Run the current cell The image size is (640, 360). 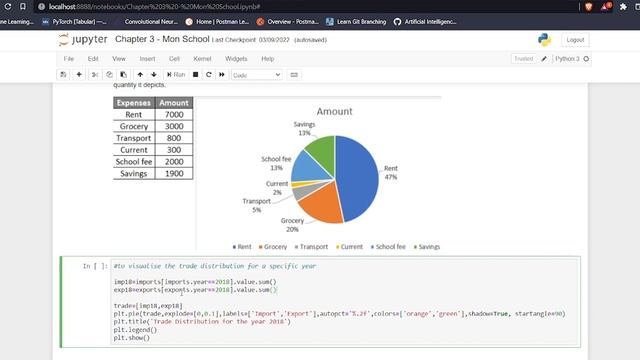coord(176,75)
